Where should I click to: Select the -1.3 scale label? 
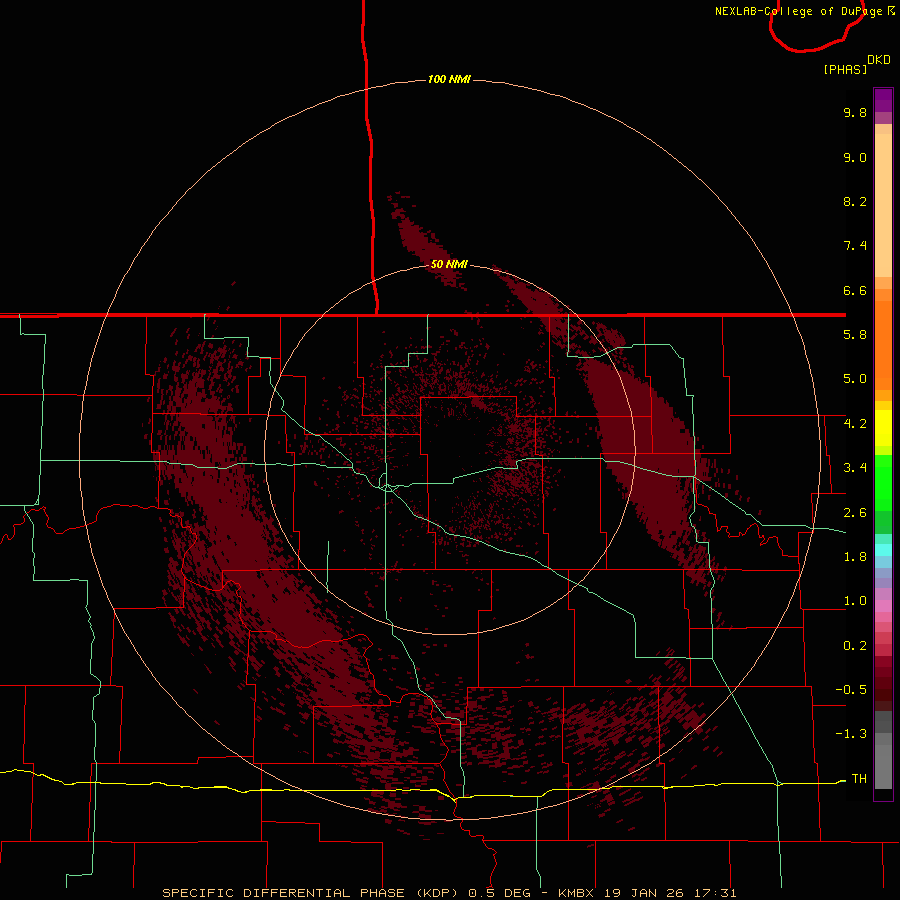pyautogui.click(x=851, y=734)
